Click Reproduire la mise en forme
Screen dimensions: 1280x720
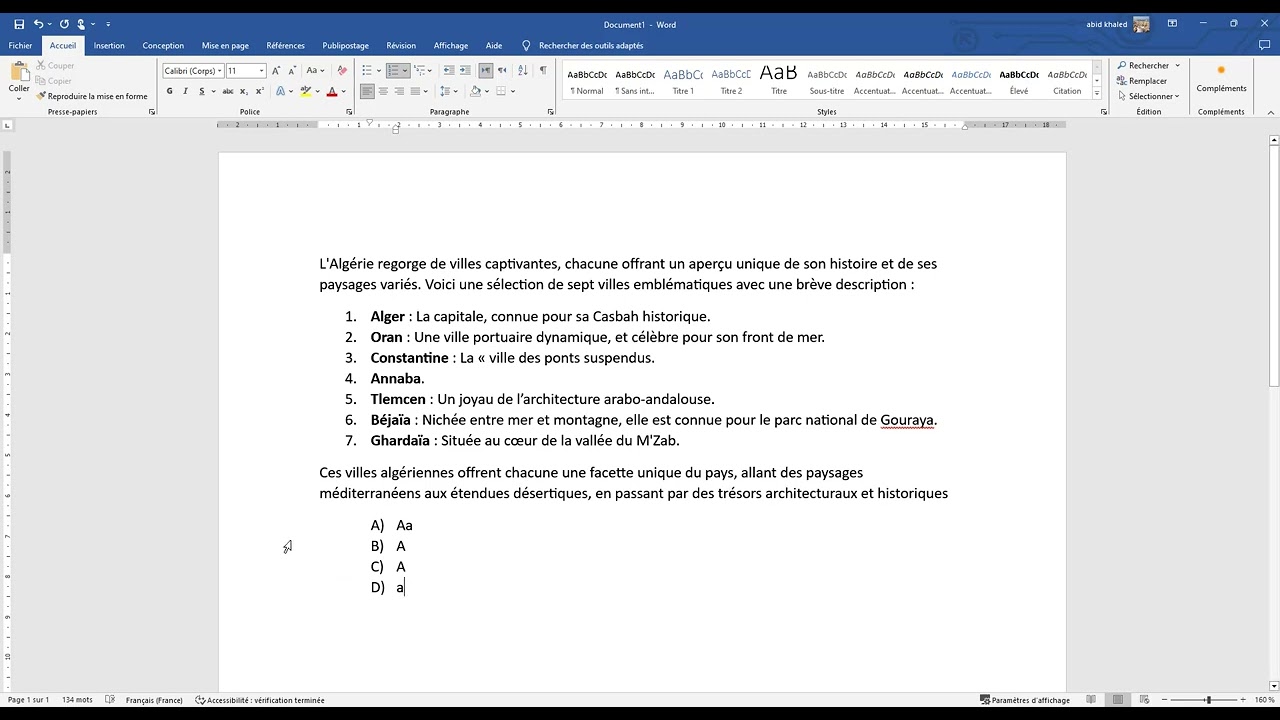(92, 96)
